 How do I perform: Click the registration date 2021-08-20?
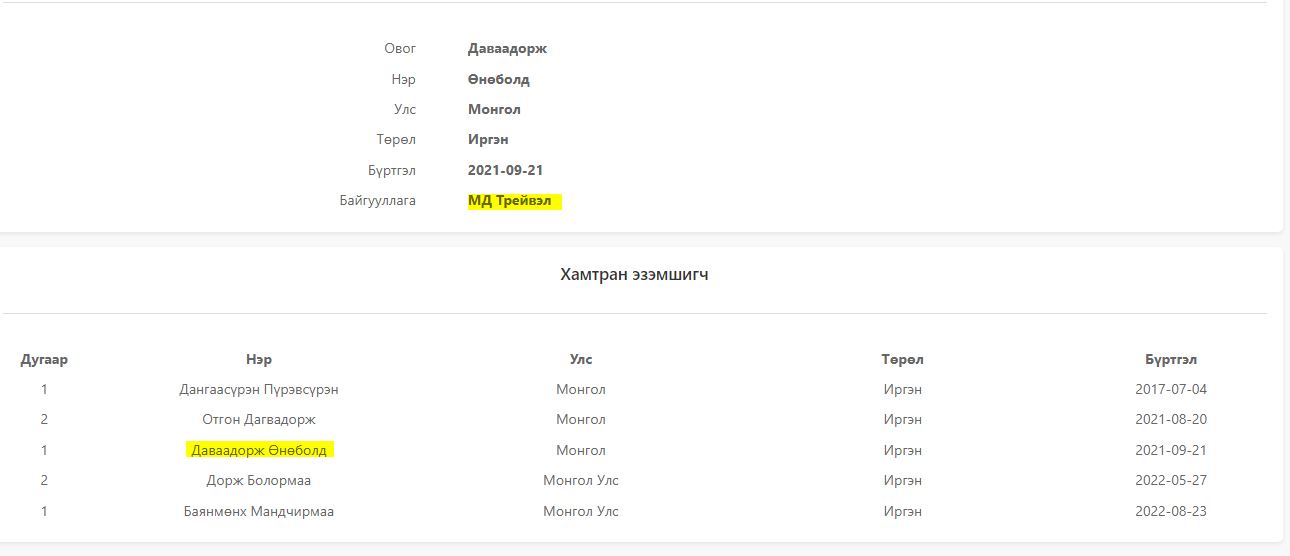pyautogui.click(x=1171, y=419)
